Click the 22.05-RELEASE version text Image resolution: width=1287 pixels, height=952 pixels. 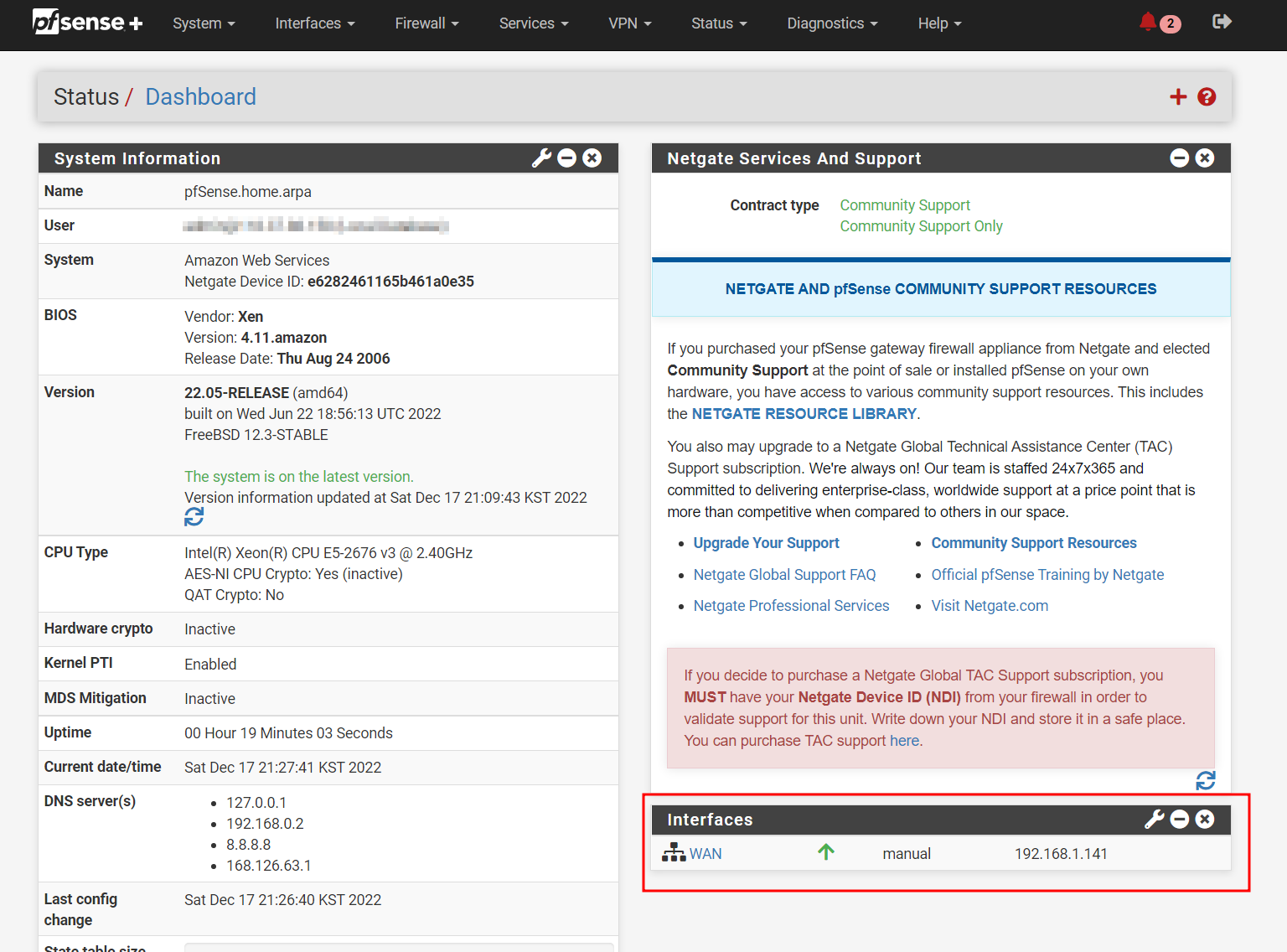[x=236, y=393]
